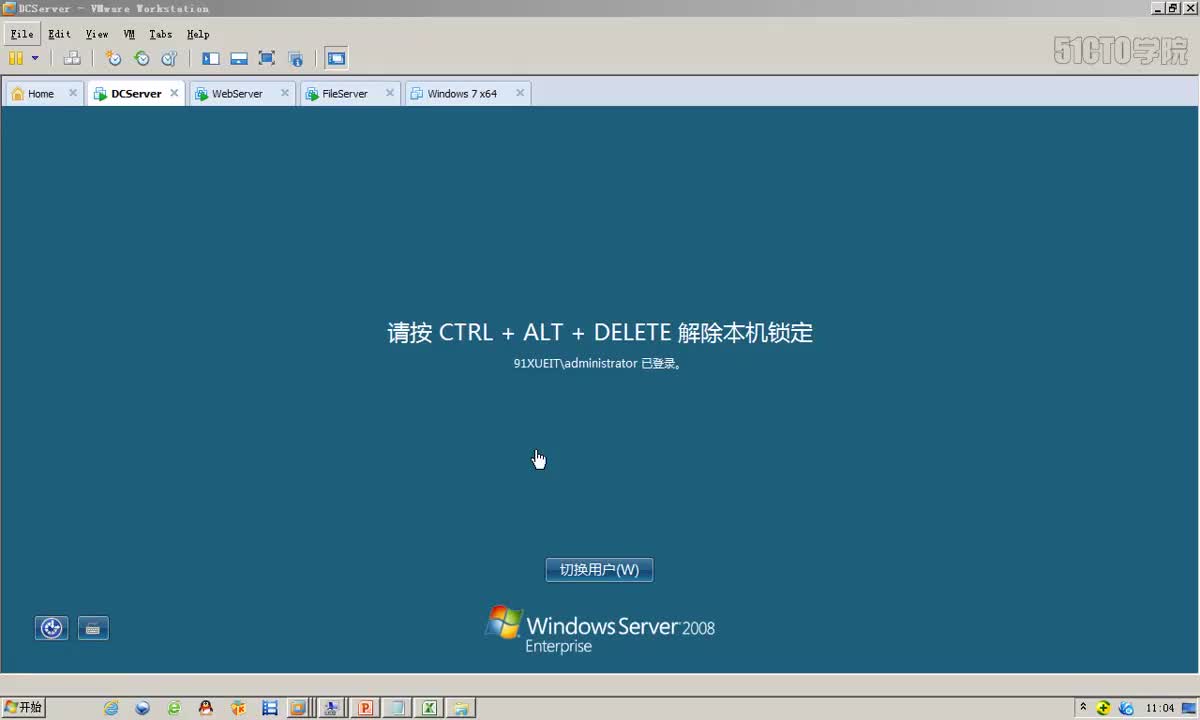Open the VM menu

pos(129,34)
